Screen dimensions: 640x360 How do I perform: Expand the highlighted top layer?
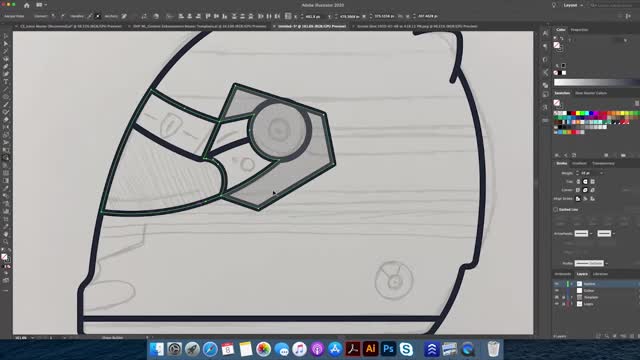[x=571, y=284]
